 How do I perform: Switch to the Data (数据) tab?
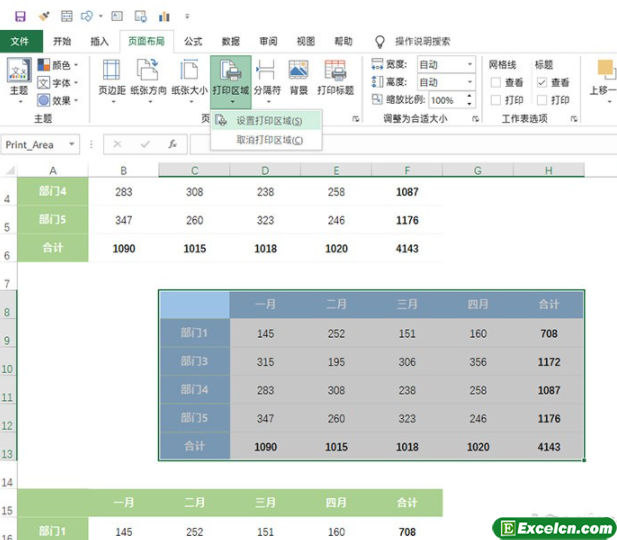click(231, 41)
